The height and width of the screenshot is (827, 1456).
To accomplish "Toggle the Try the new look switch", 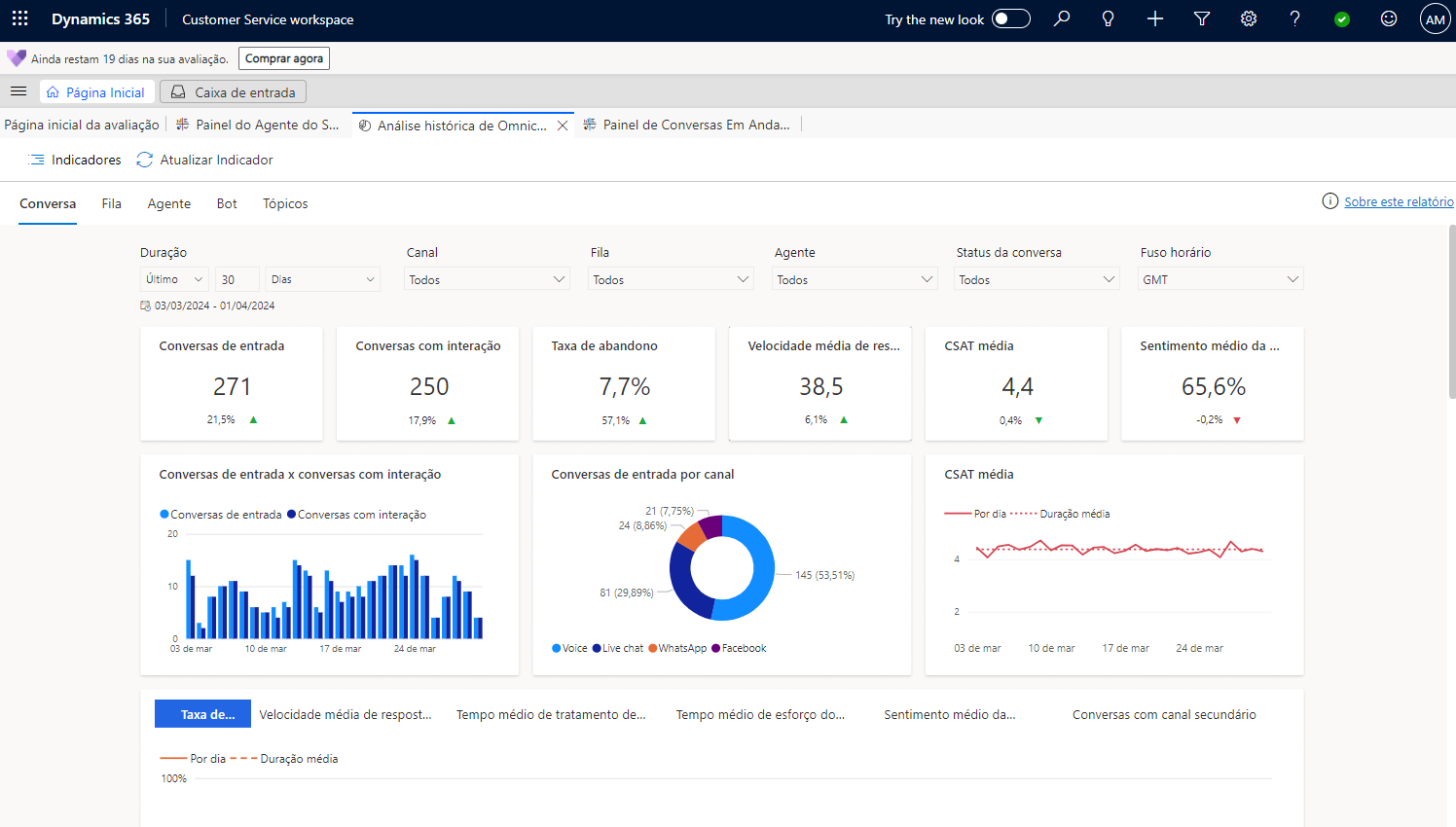I will click(x=1011, y=18).
